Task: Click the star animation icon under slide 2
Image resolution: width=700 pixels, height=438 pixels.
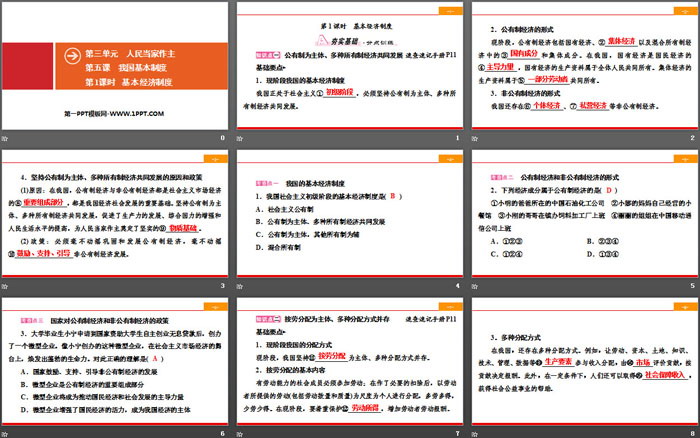Action: point(475,138)
